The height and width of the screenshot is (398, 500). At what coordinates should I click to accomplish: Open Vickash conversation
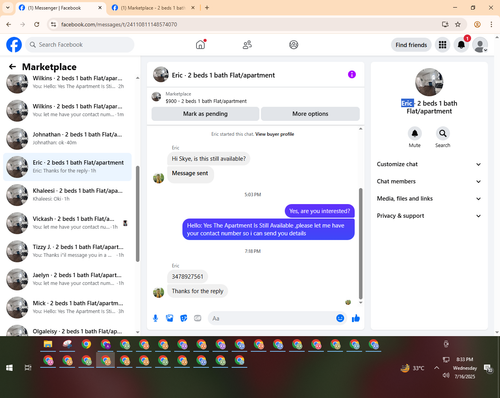pos(68,223)
